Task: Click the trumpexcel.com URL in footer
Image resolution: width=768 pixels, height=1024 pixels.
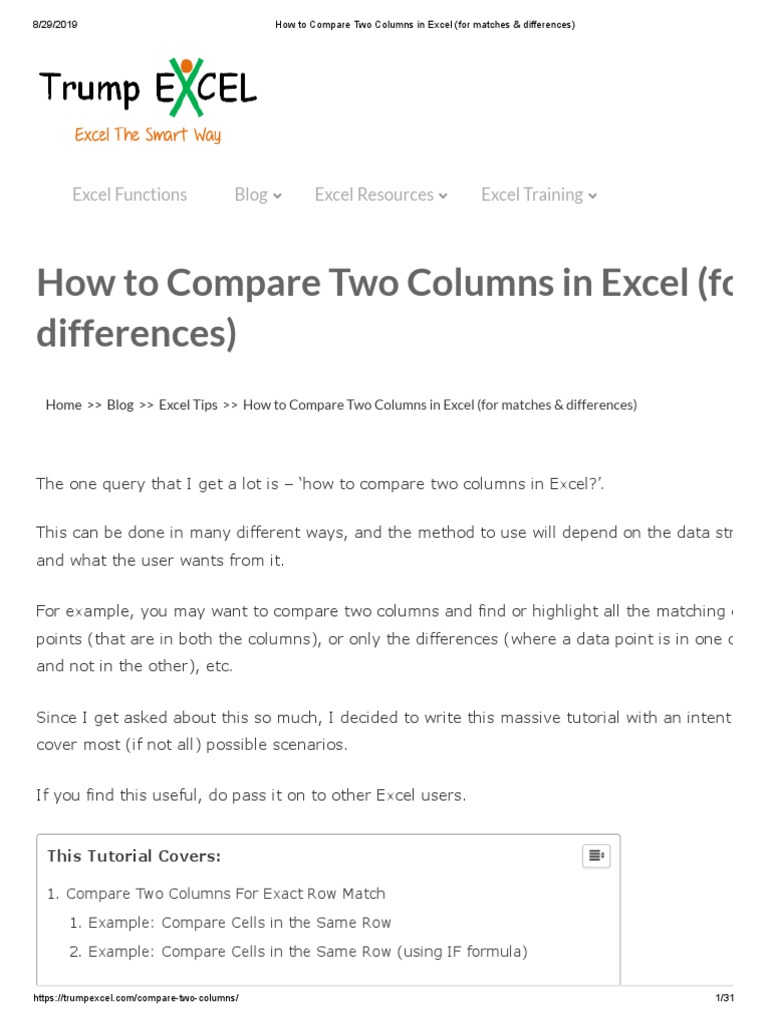Action: [136, 998]
